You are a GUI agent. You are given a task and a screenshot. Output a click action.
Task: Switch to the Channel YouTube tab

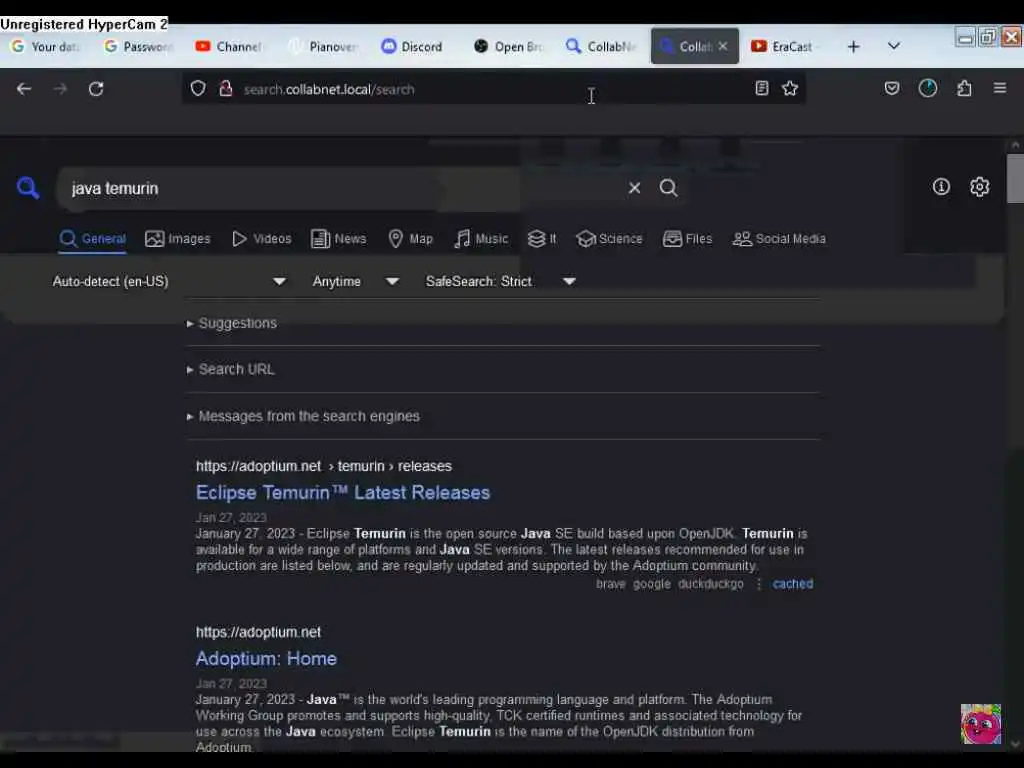(x=229, y=46)
